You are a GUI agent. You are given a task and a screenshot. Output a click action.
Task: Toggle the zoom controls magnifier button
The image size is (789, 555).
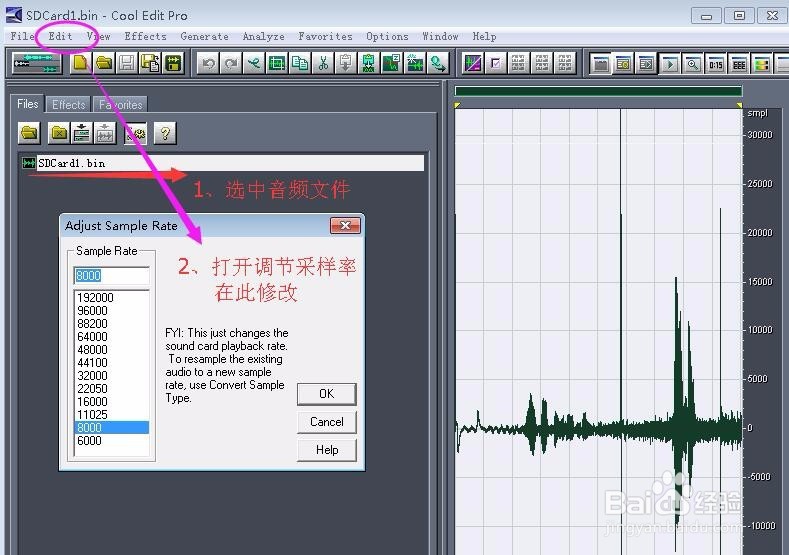tap(693, 64)
